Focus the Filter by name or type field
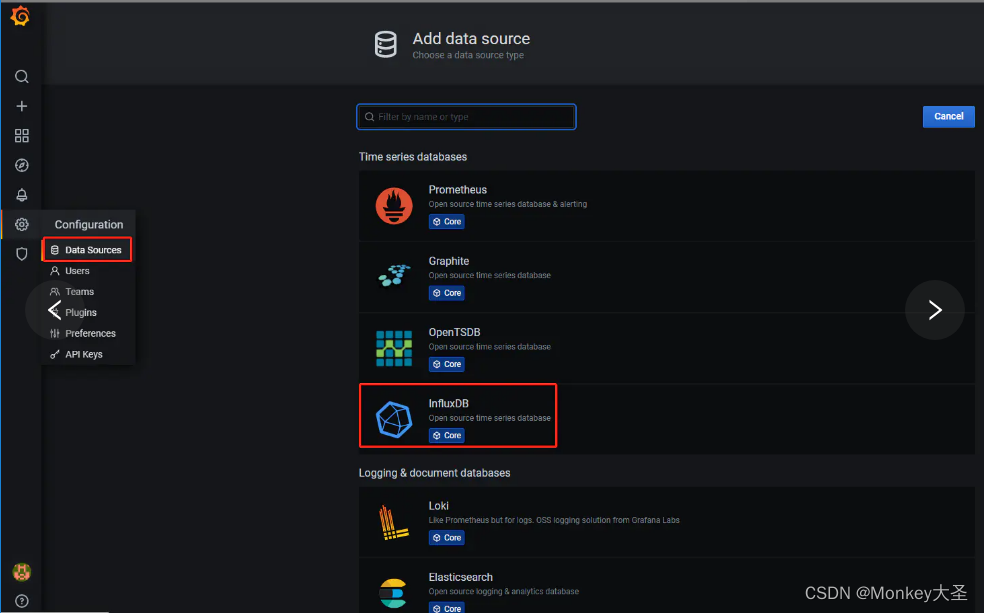The image size is (984, 613). point(466,117)
